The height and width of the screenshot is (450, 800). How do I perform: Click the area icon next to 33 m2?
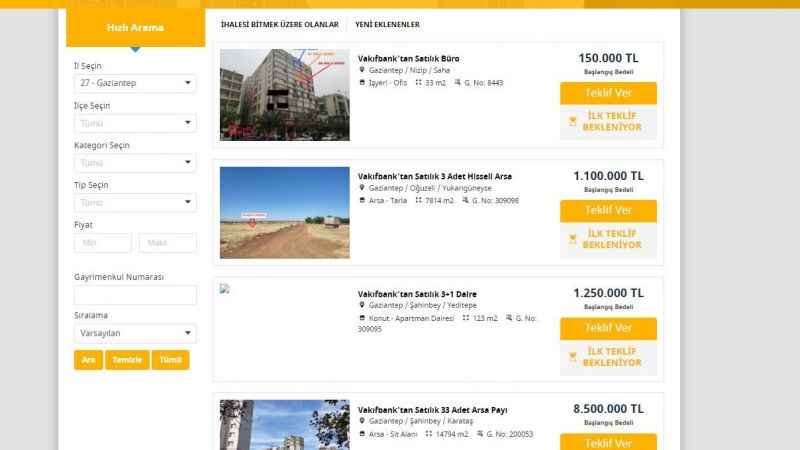(418, 83)
